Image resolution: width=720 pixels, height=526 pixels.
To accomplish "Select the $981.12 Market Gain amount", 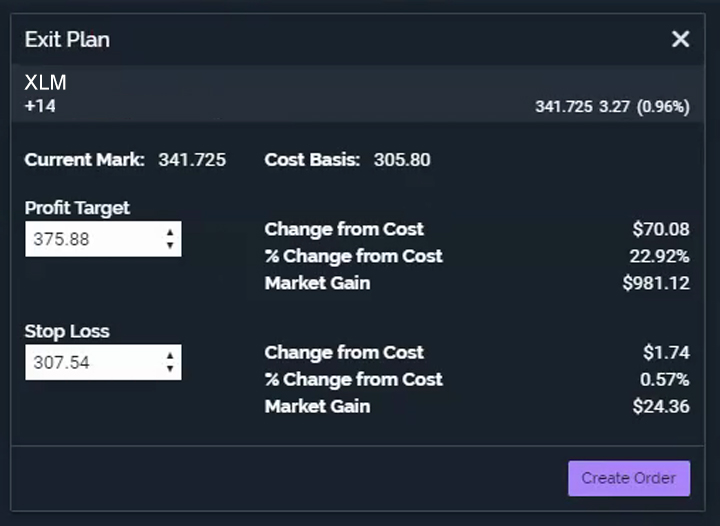I will pyautogui.click(x=655, y=283).
